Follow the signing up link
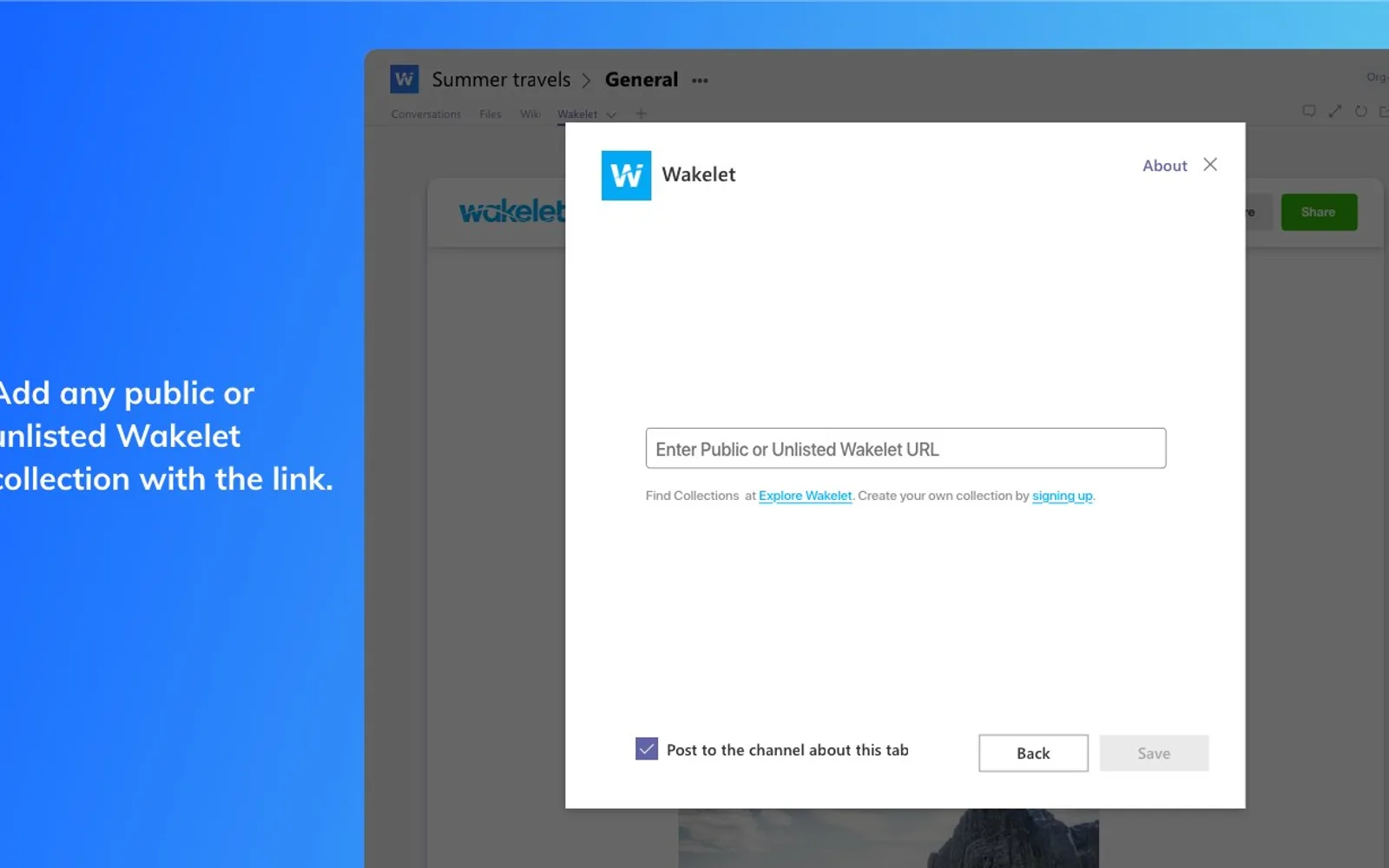The image size is (1389, 868). click(x=1062, y=496)
